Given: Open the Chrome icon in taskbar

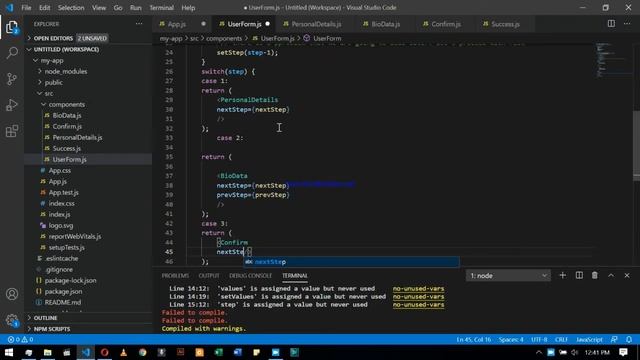Looking at the screenshot, I should 142,352.
